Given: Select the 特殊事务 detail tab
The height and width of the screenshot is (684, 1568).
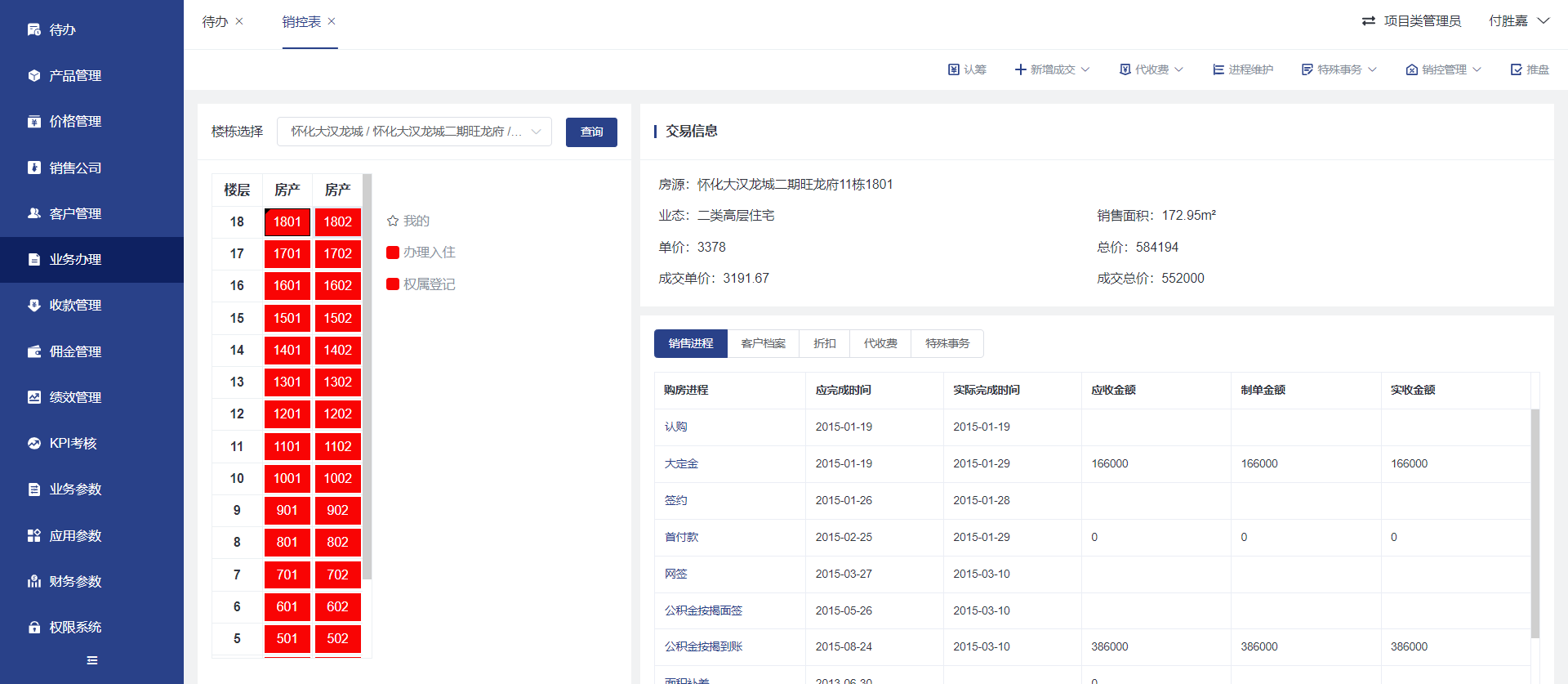Looking at the screenshot, I should [947, 343].
